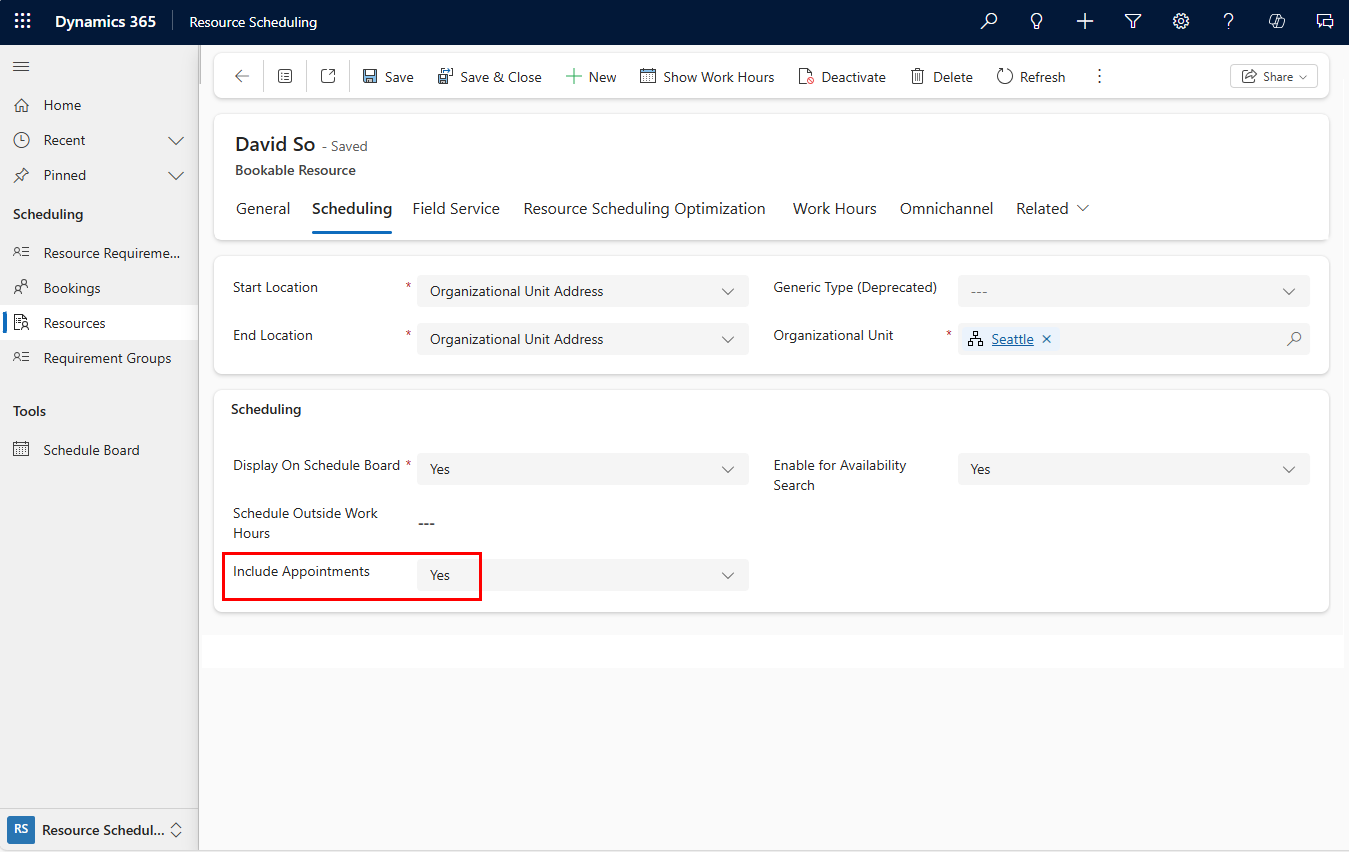Collapse the sidebar using the hamburger icon
This screenshot has width=1349, height=852.
click(x=20, y=67)
